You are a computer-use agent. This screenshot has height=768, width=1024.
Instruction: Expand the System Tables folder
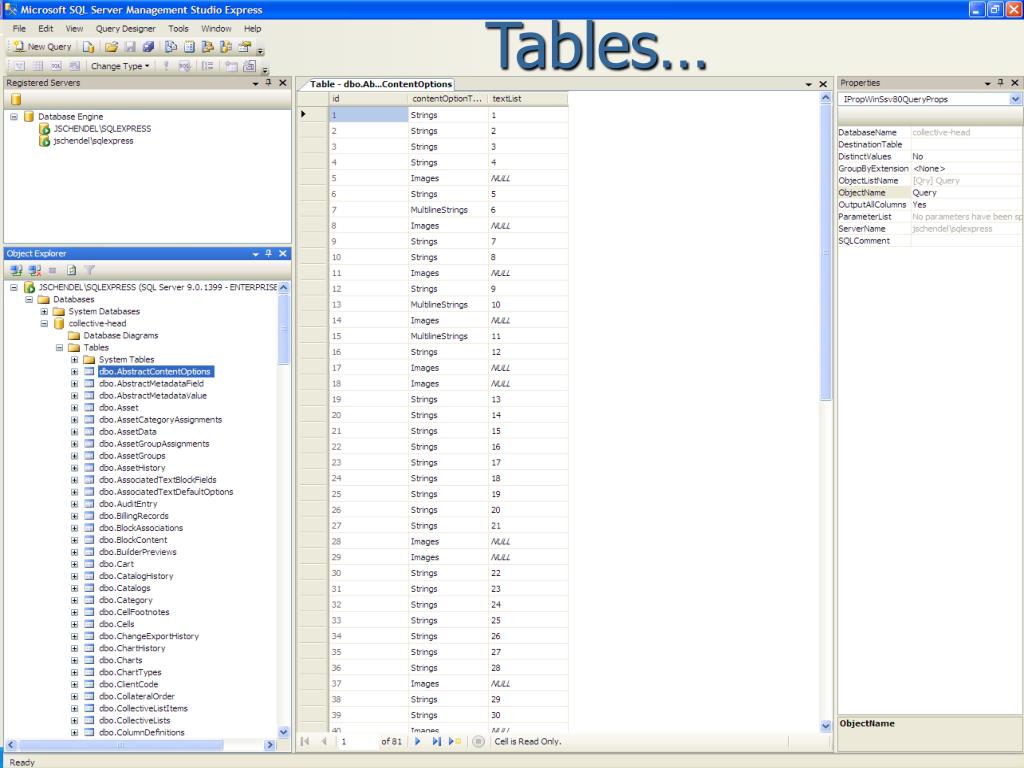coord(74,360)
